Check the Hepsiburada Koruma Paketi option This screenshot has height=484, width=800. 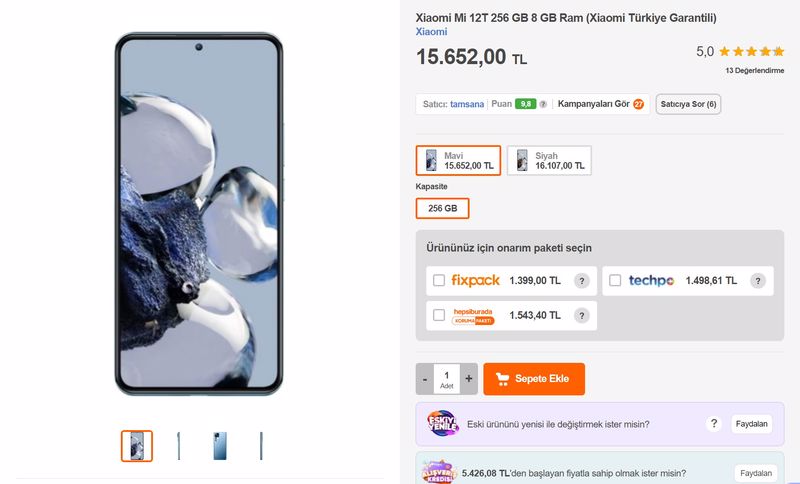coord(439,315)
